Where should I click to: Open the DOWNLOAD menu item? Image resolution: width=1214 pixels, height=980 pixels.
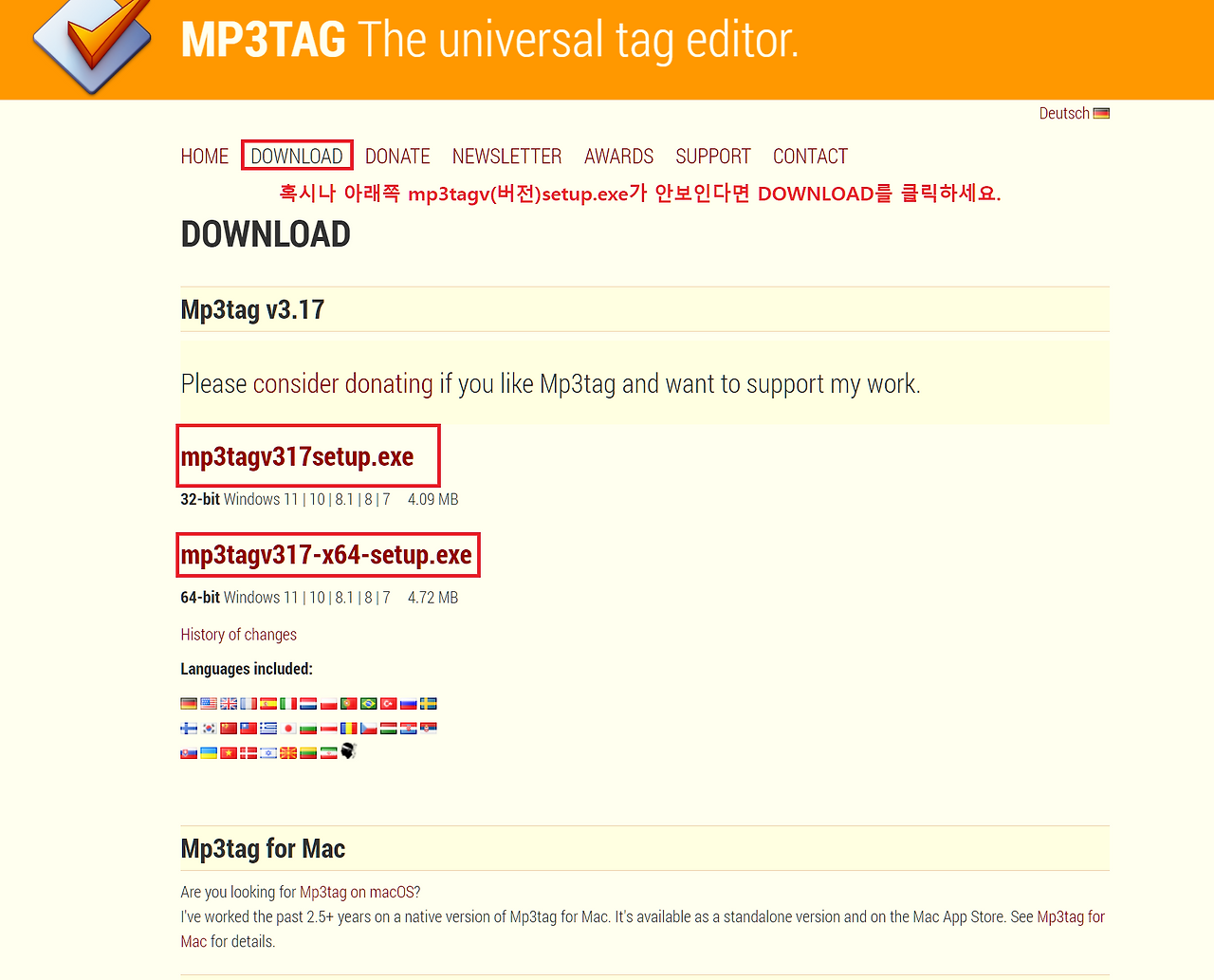(x=297, y=156)
